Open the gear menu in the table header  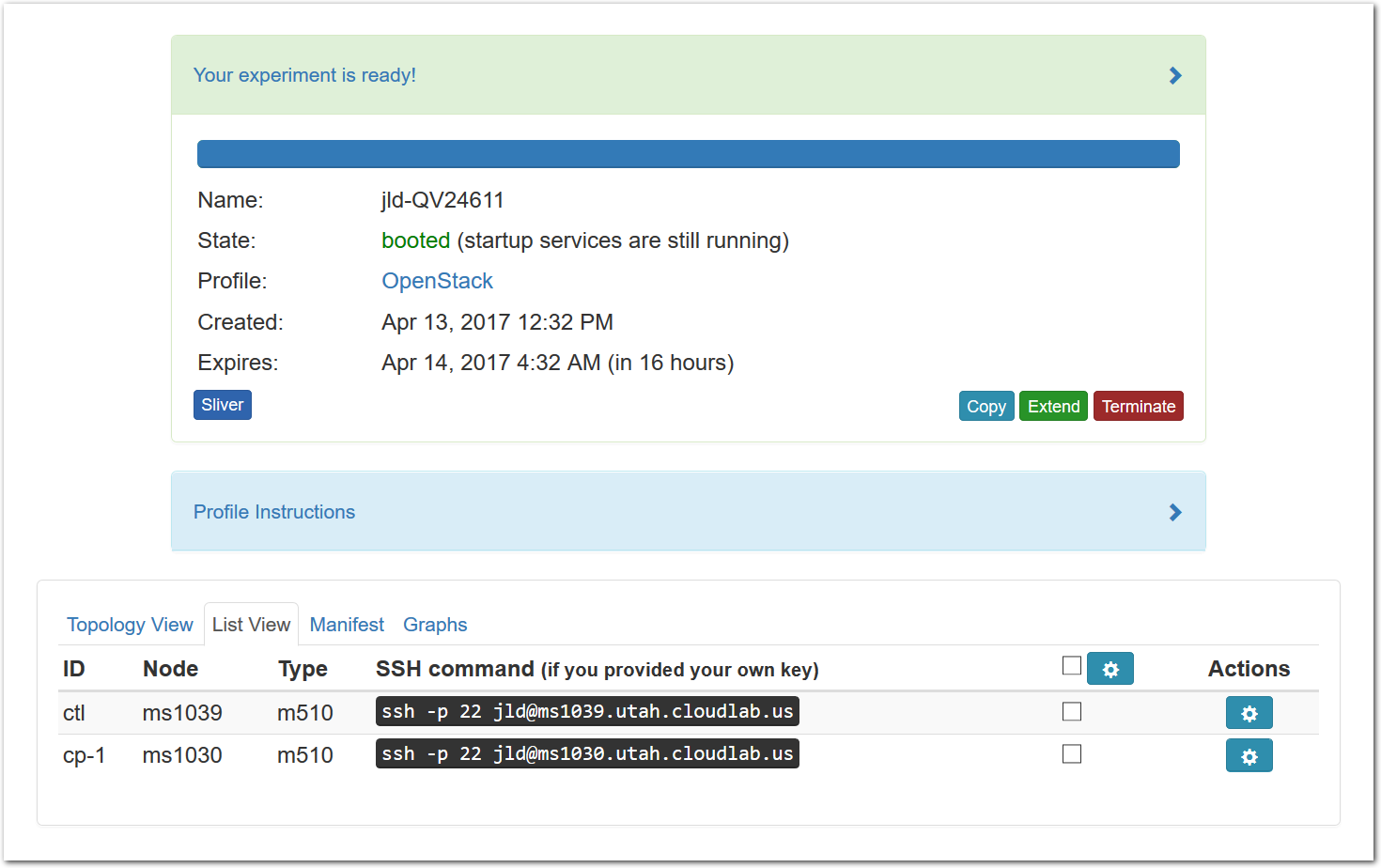pyautogui.click(x=1109, y=669)
